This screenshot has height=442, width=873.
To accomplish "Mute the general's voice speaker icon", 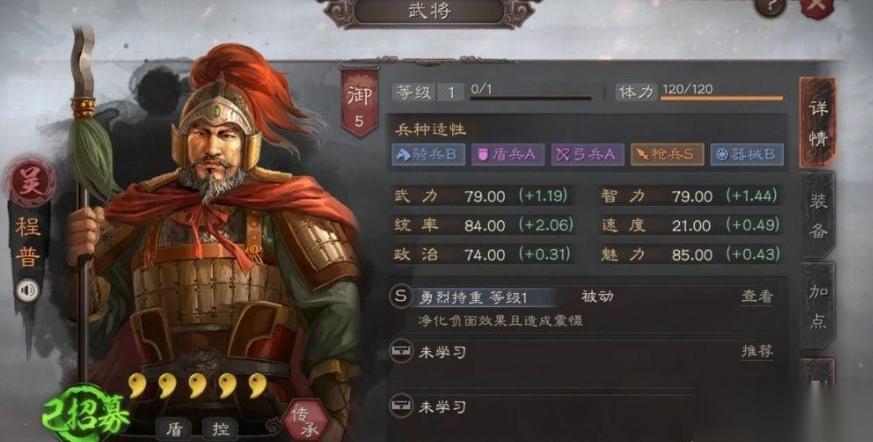I will tap(27, 290).
